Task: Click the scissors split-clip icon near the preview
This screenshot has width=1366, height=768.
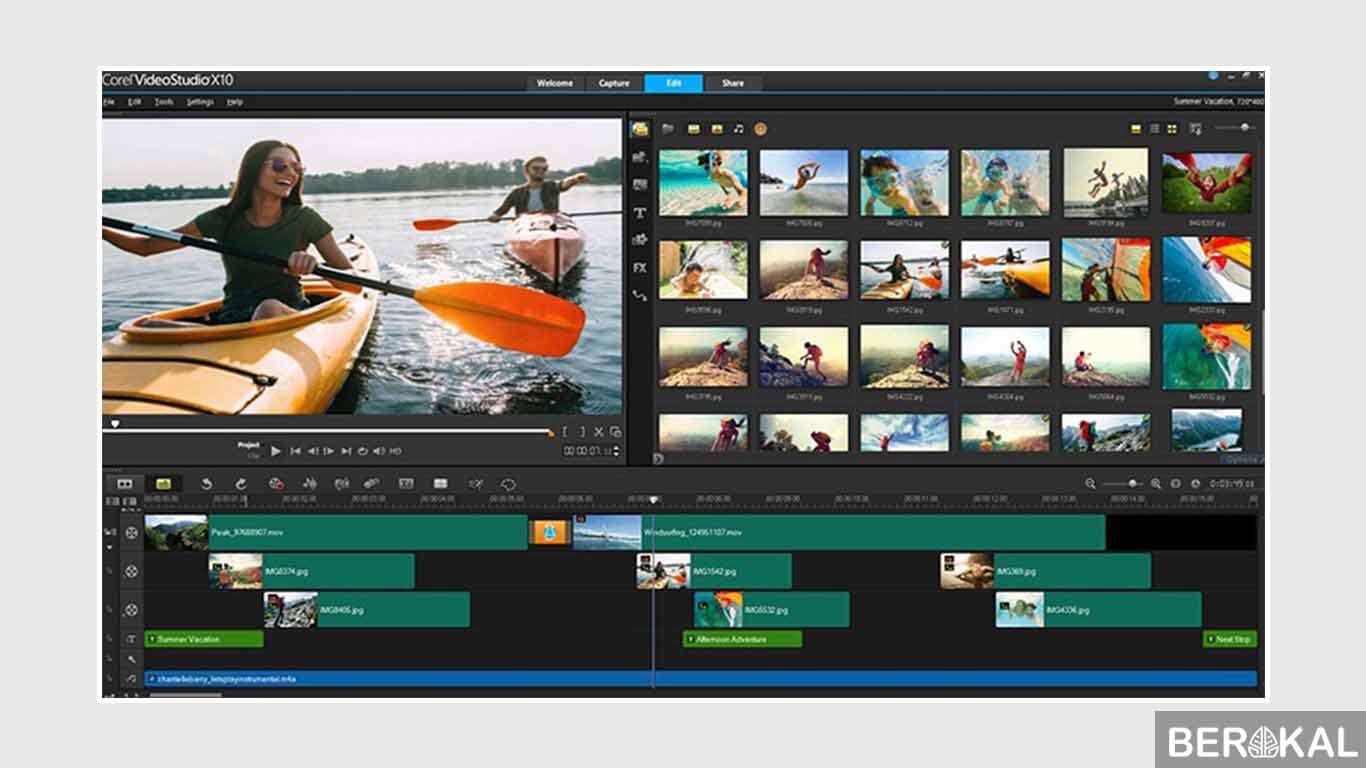Action: coord(597,433)
